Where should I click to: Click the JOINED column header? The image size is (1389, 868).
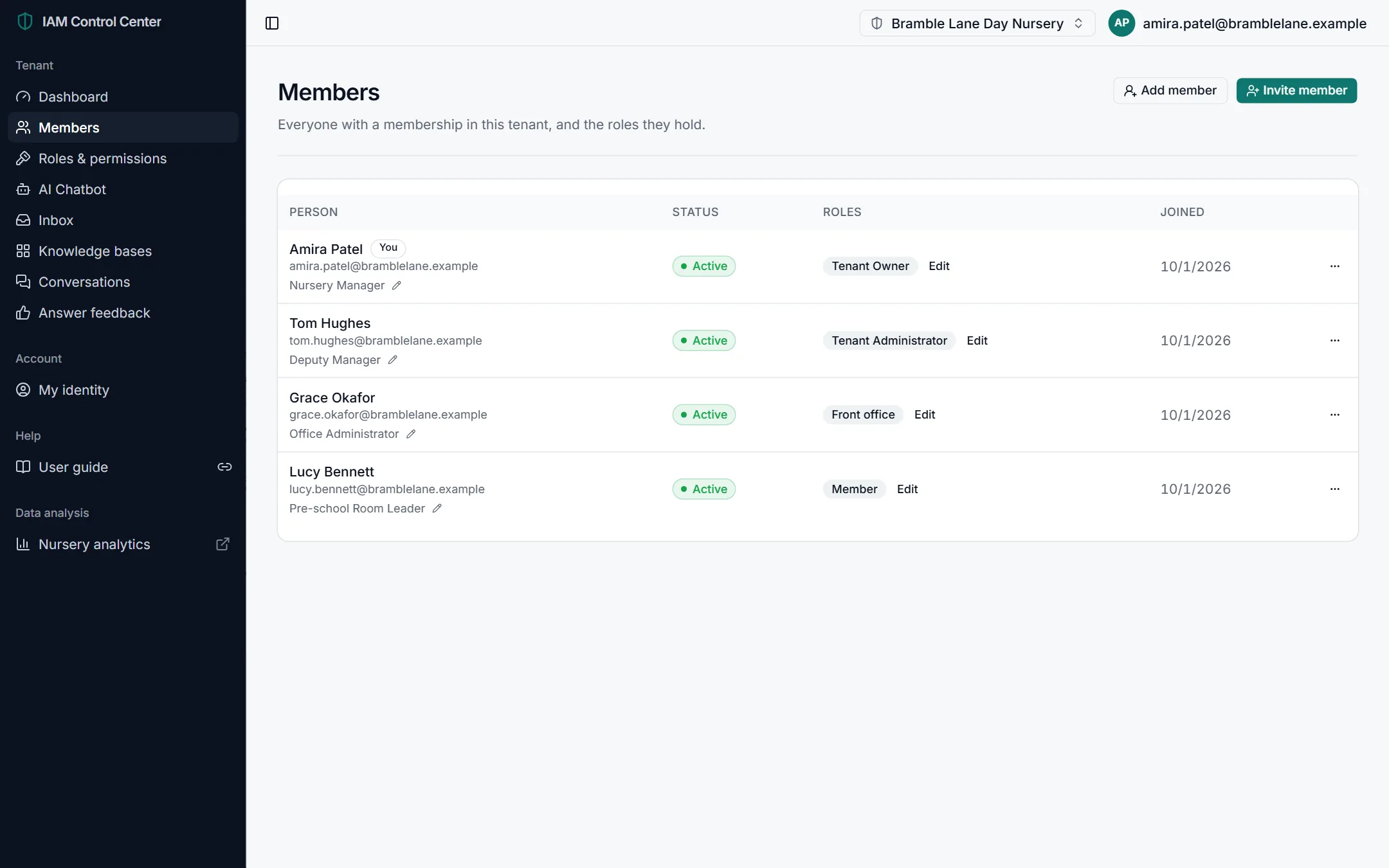tap(1182, 212)
